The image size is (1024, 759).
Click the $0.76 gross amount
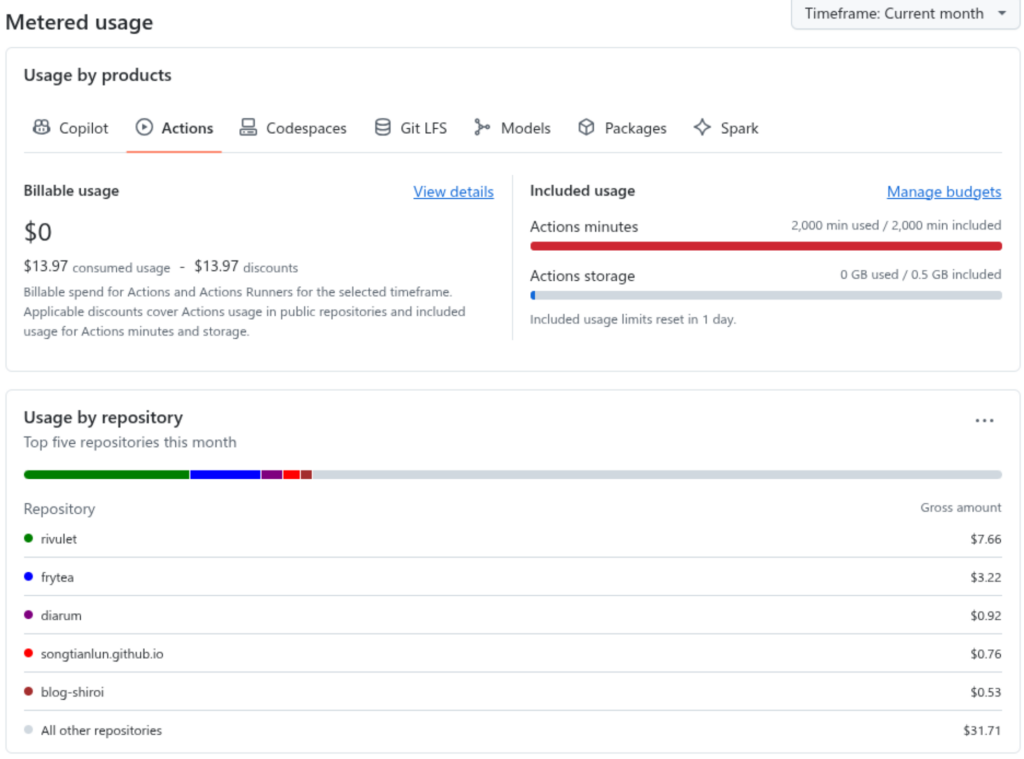tap(985, 654)
